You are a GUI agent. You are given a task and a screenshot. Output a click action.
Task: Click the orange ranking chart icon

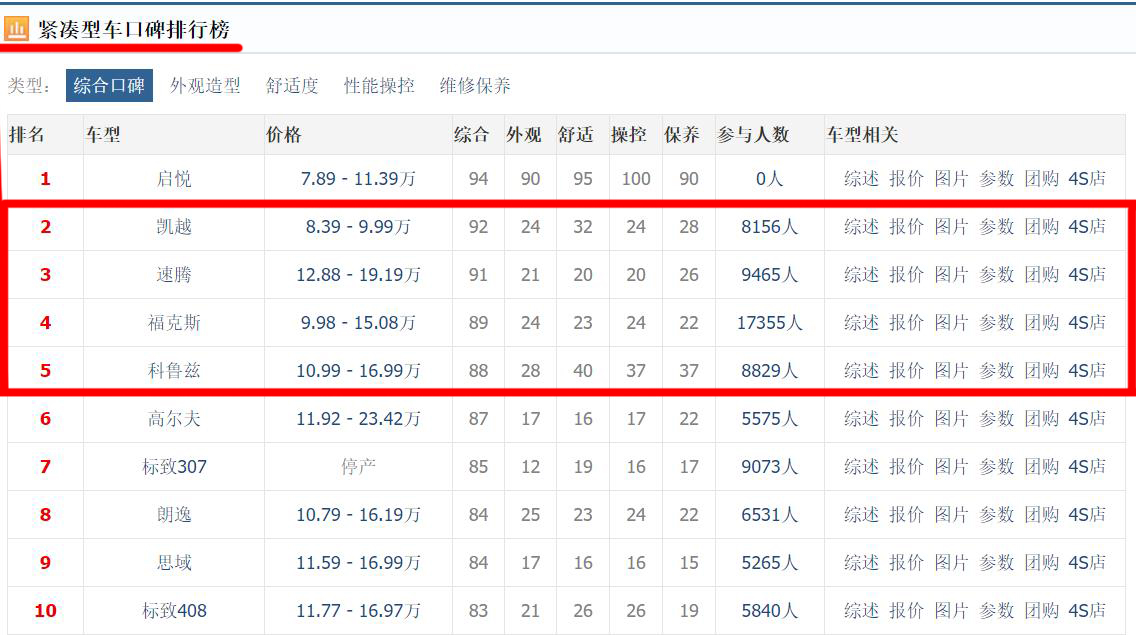click(16, 29)
